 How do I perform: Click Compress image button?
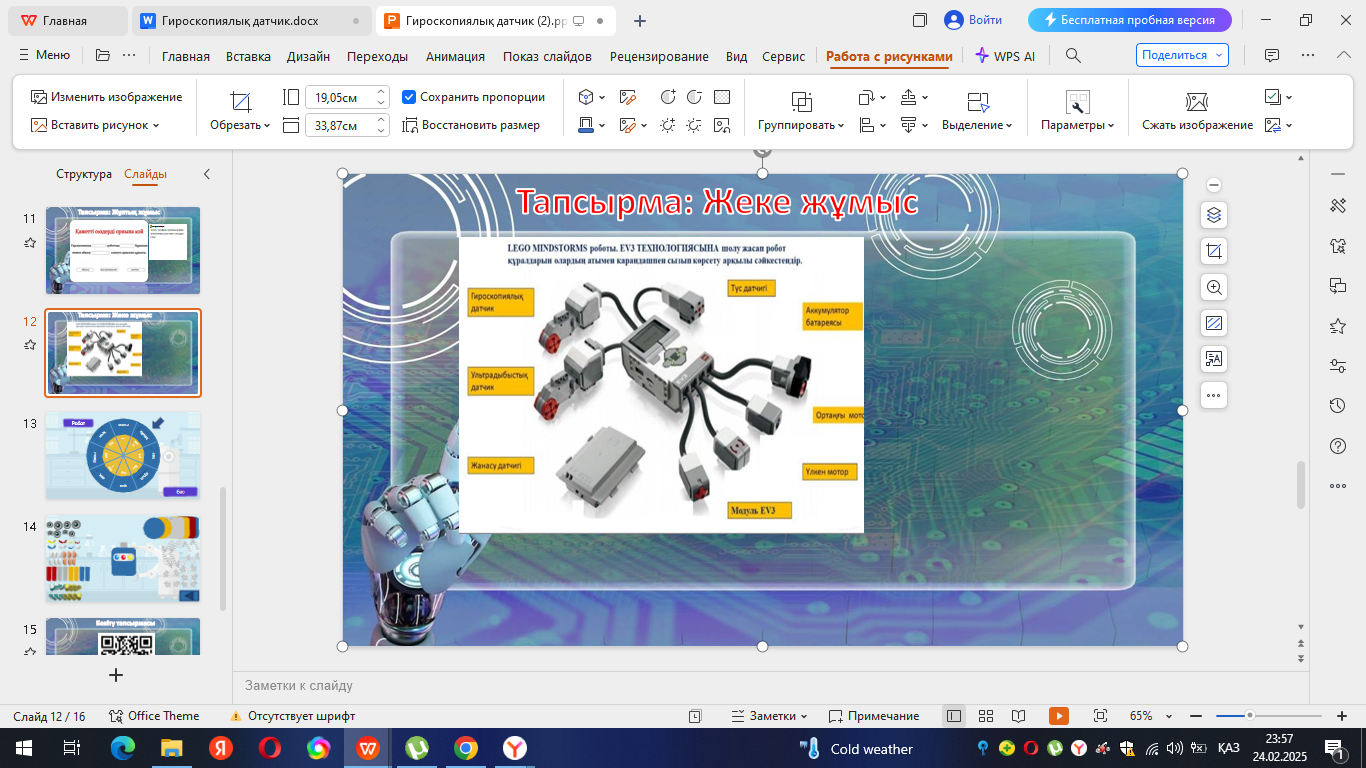pyautogui.click(x=1197, y=125)
